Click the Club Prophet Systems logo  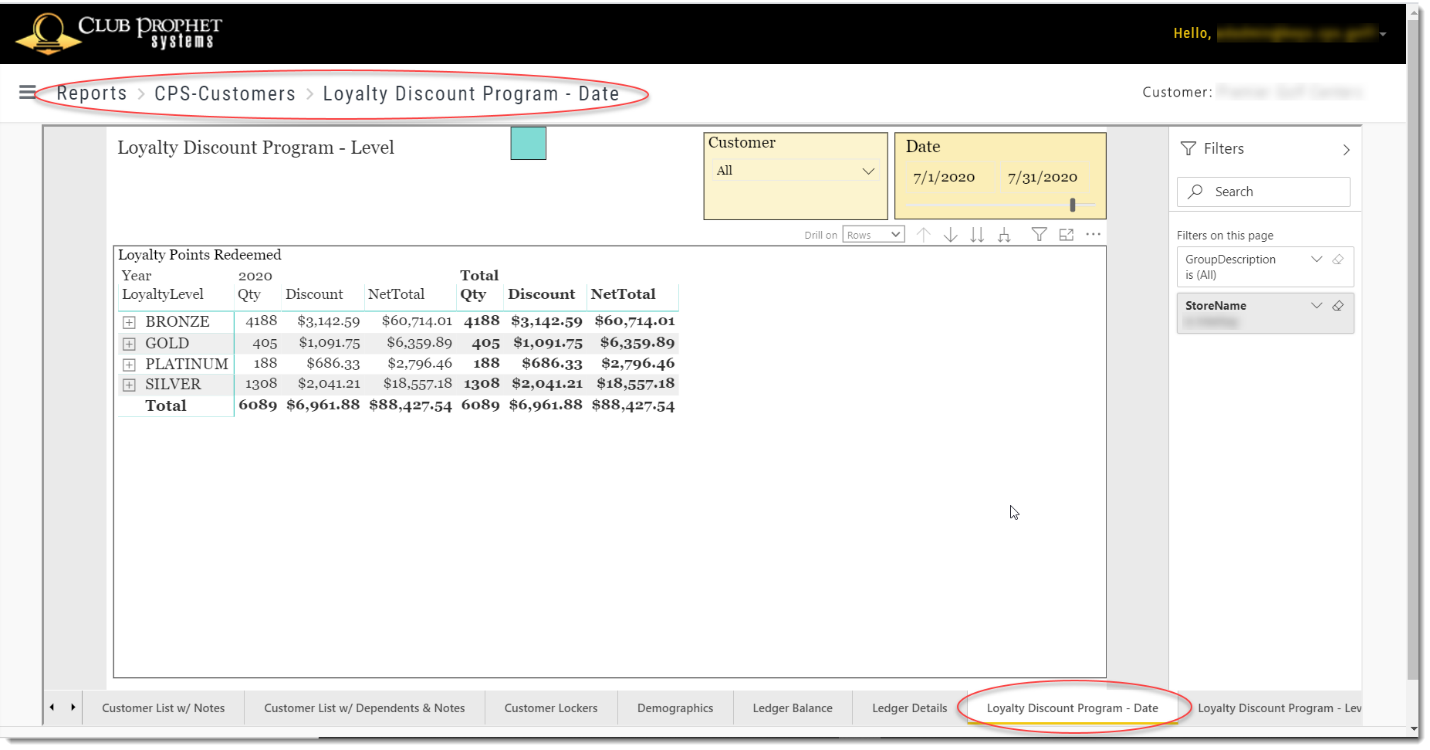[x=119, y=33]
